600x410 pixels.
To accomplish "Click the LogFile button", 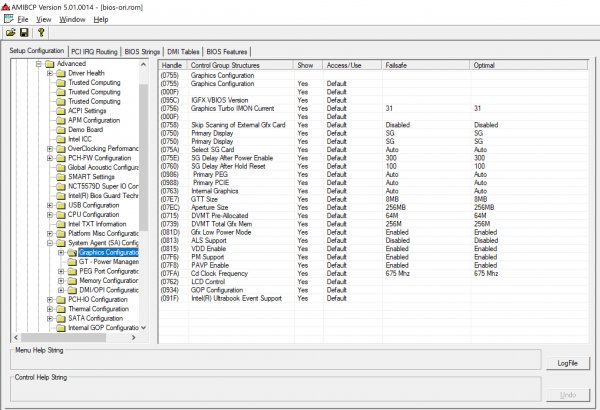I will (567, 363).
